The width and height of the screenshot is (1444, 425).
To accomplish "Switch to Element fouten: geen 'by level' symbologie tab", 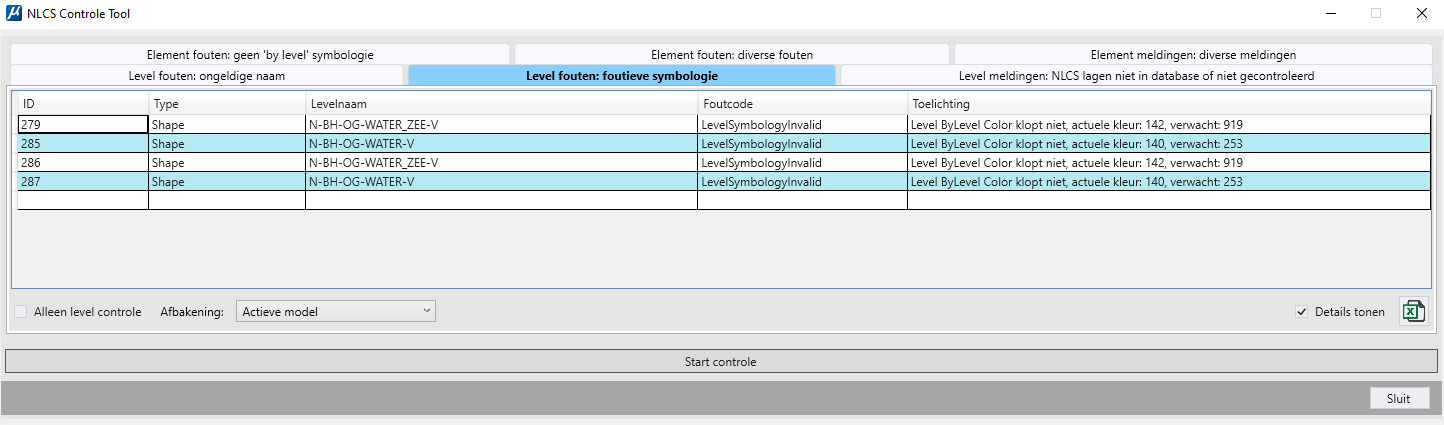I will 260,55.
